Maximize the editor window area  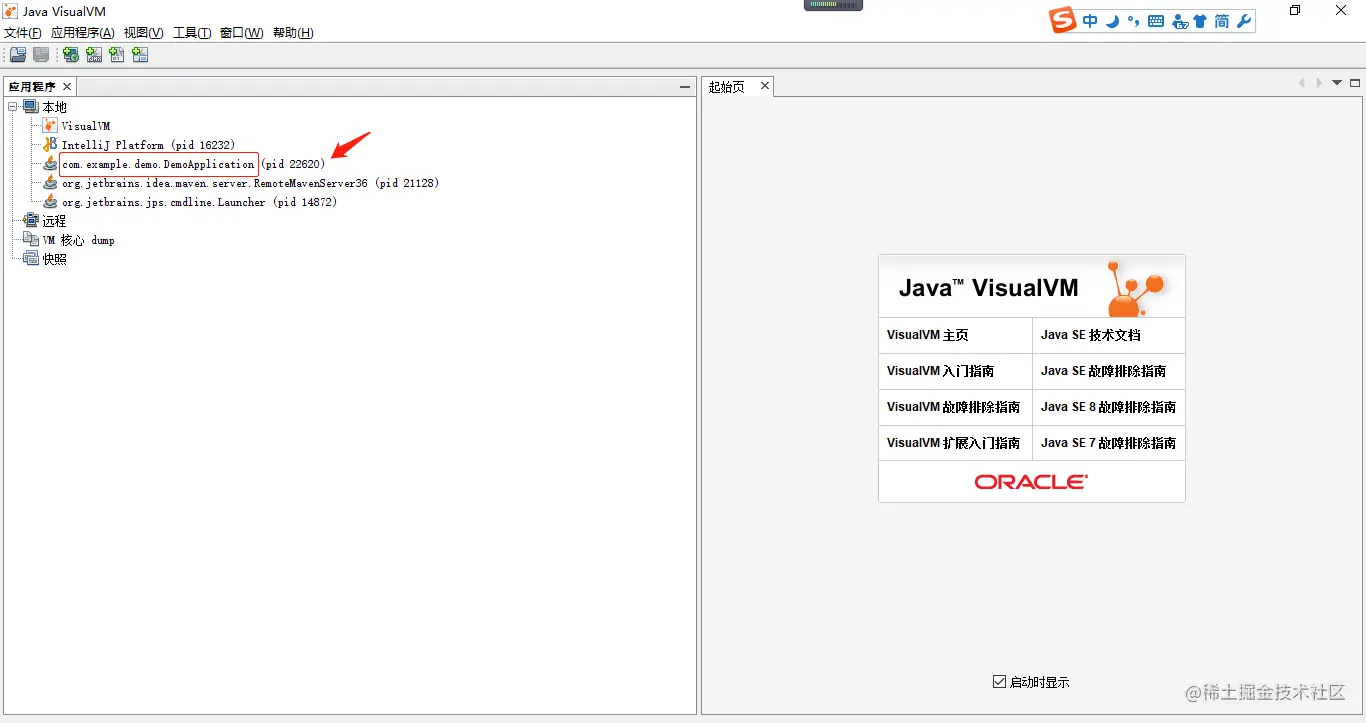1355,83
